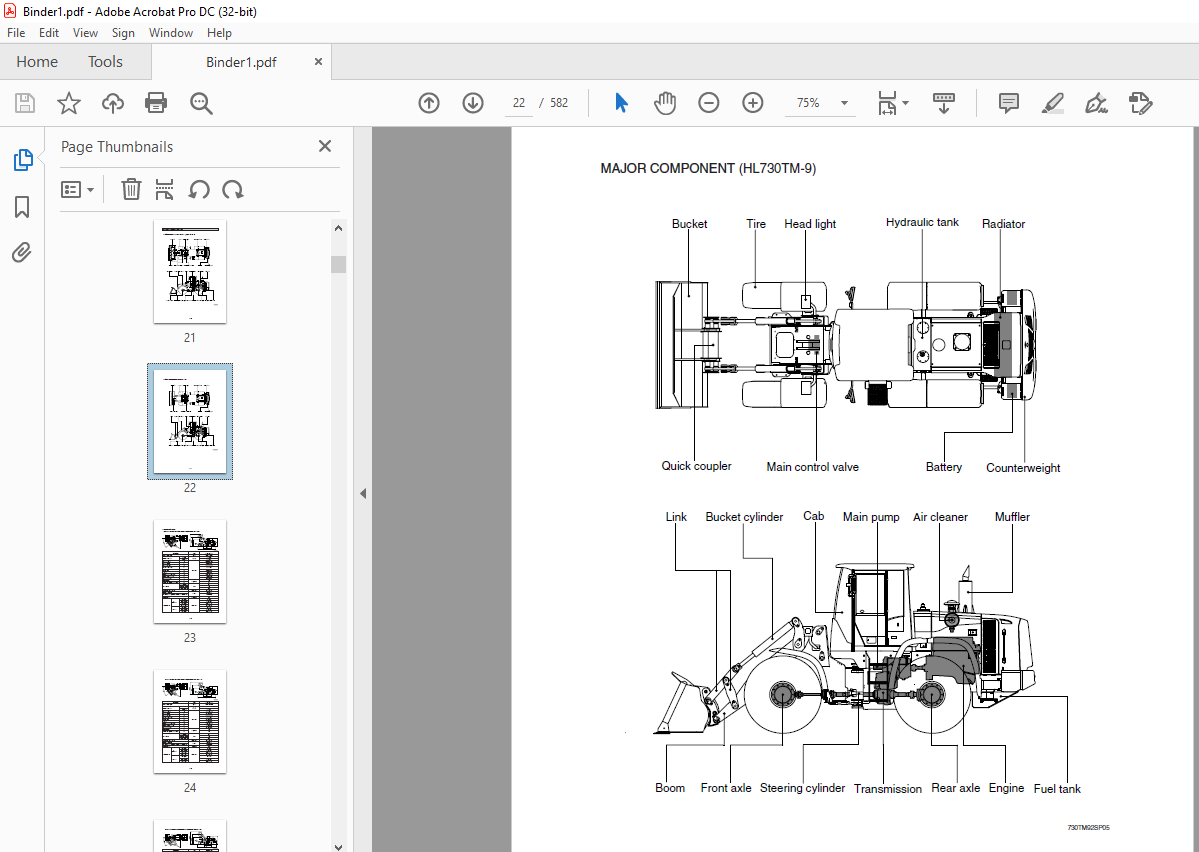The image size is (1199, 852).
Task: Print the file with the printer icon
Action: [156, 102]
